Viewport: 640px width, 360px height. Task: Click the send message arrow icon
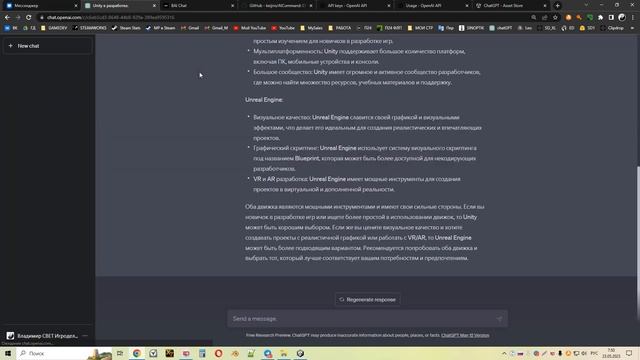(499, 319)
